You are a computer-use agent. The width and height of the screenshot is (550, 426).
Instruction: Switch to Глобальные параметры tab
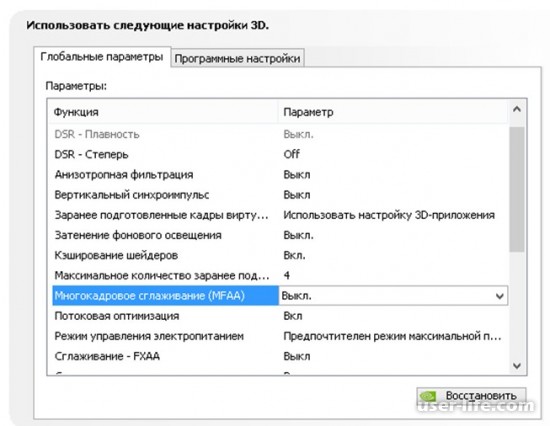[102, 56]
